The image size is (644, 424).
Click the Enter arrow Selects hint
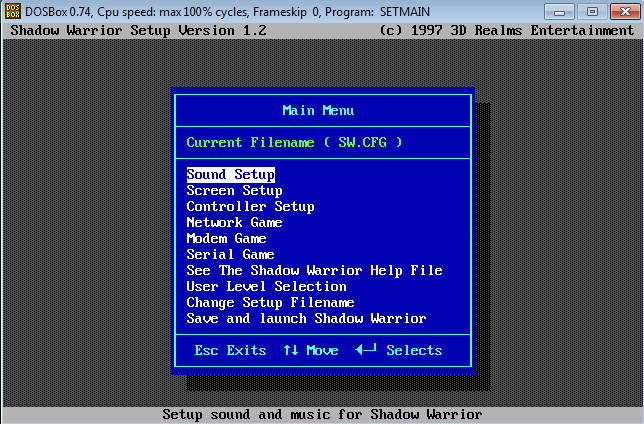(x=399, y=350)
